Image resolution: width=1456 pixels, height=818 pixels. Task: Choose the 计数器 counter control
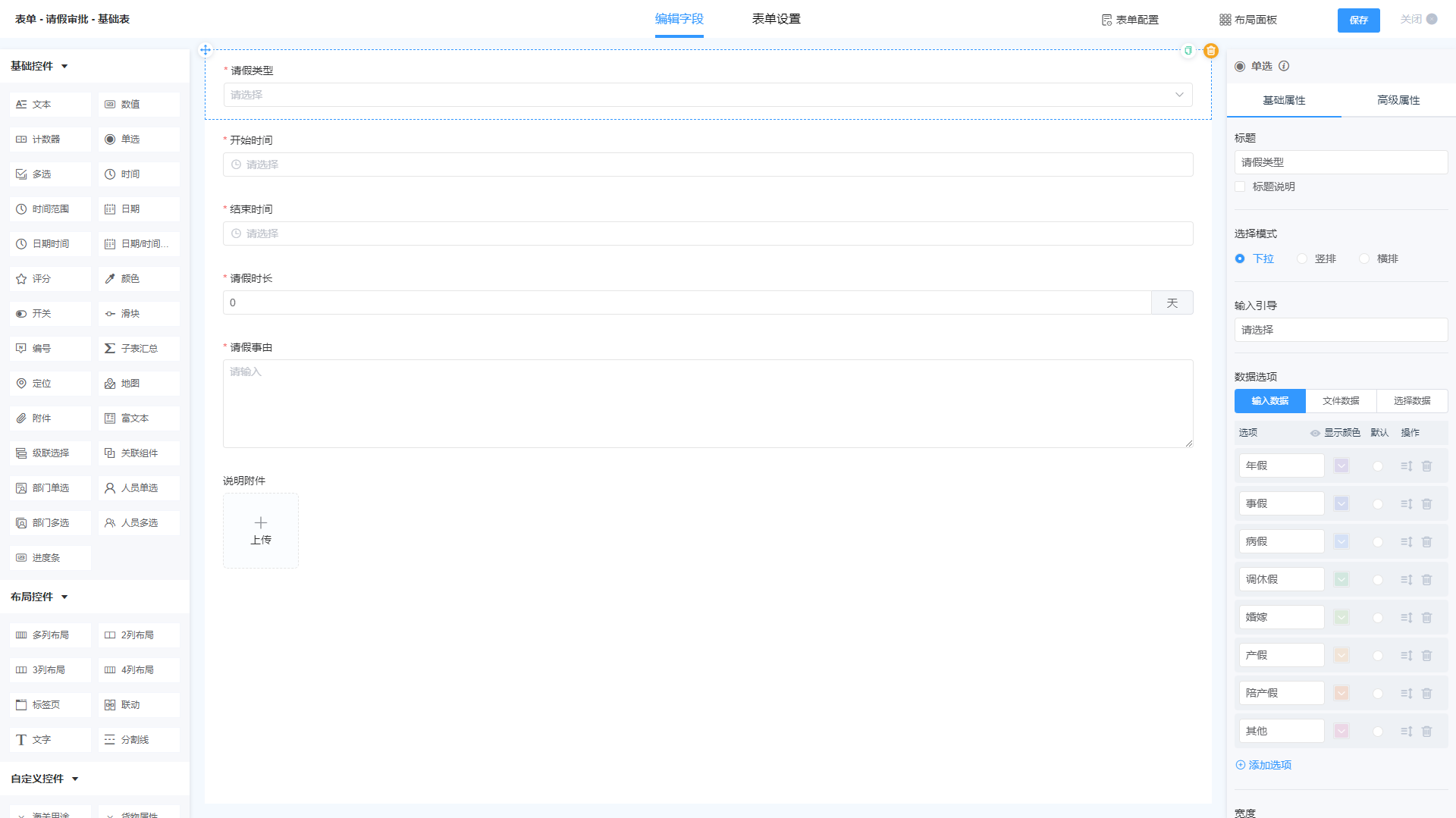coord(50,139)
